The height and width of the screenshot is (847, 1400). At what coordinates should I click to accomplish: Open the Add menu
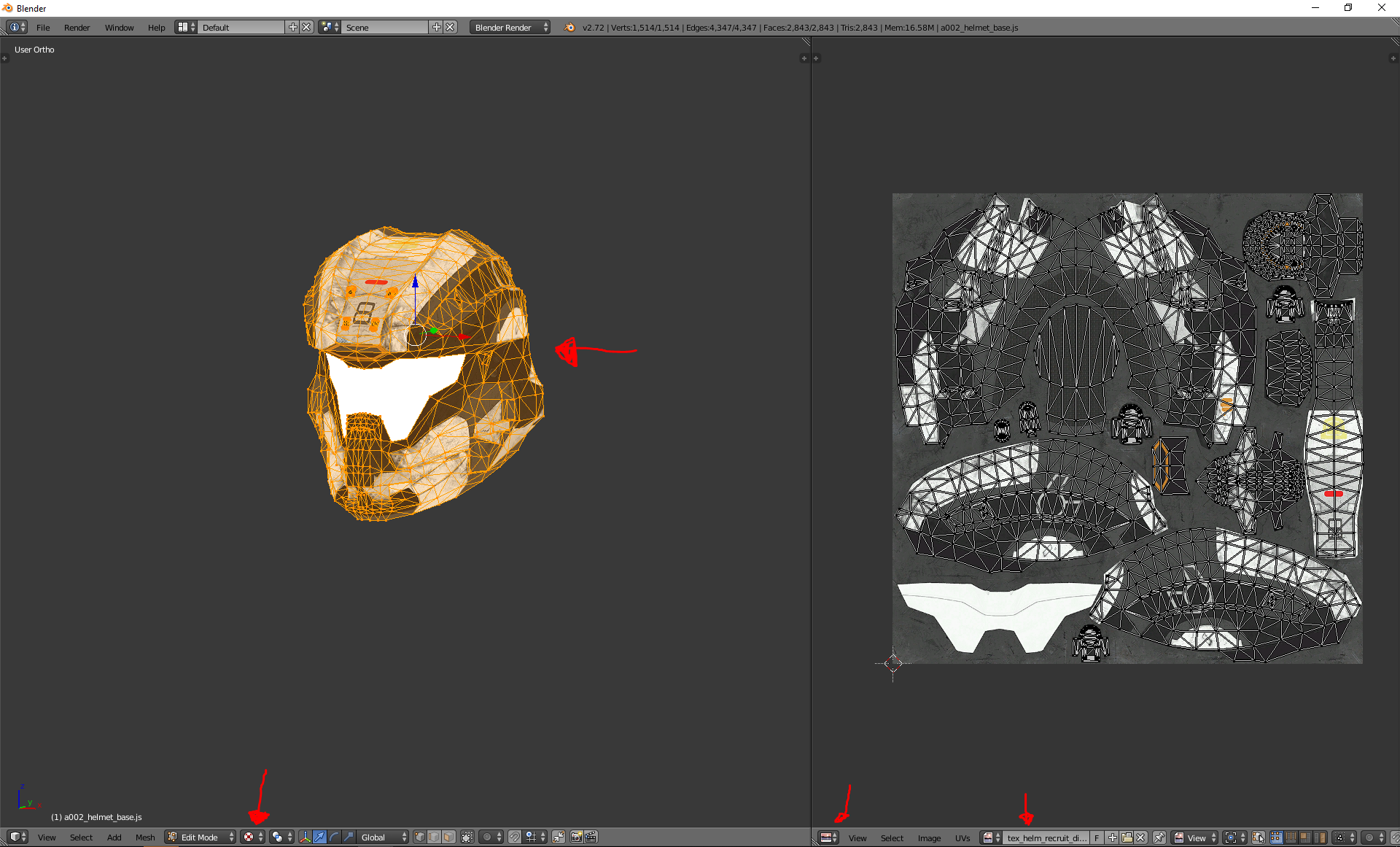click(x=114, y=837)
